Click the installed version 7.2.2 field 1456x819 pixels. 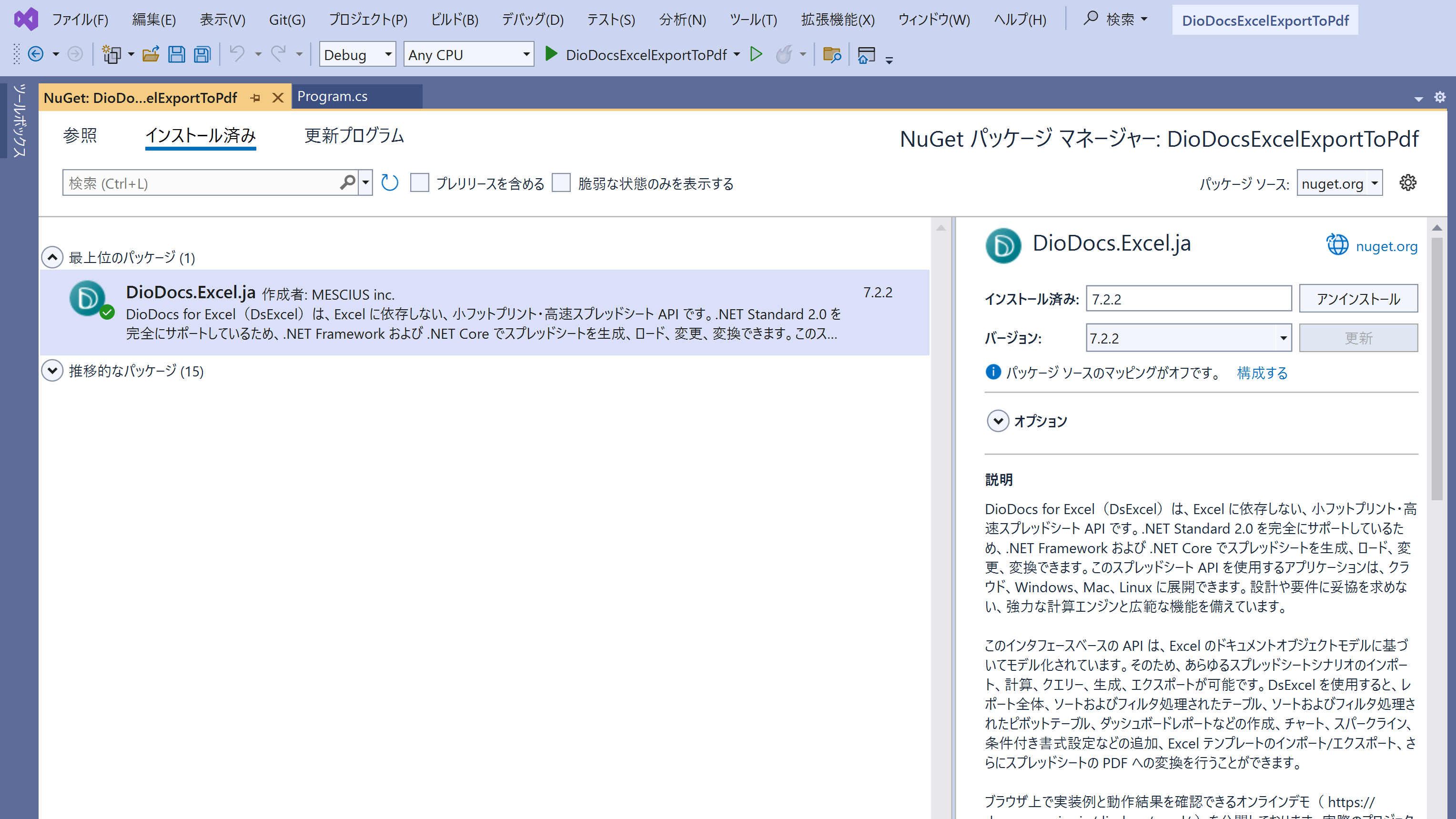click(x=1189, y=298)
